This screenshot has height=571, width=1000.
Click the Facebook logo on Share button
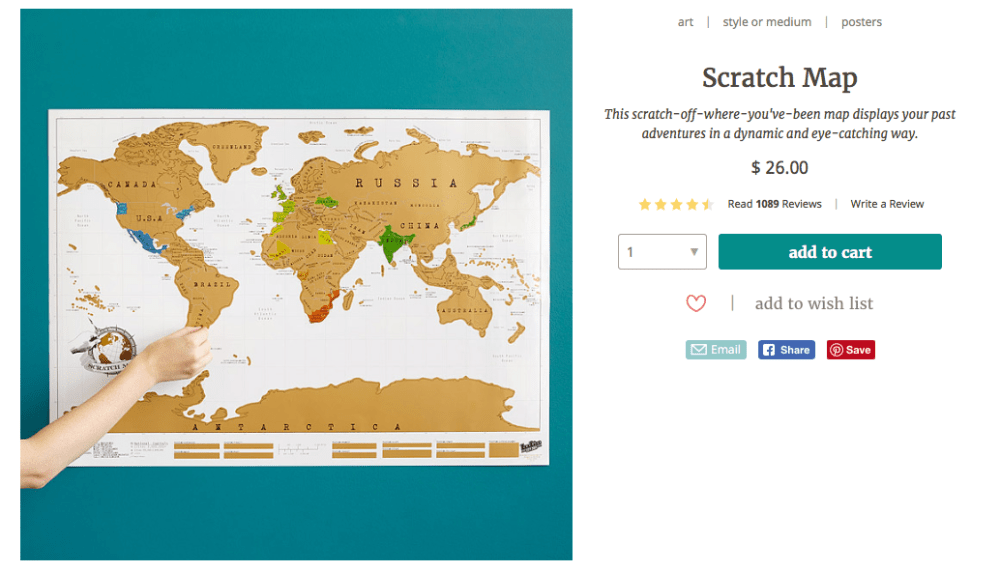point(769,350)
